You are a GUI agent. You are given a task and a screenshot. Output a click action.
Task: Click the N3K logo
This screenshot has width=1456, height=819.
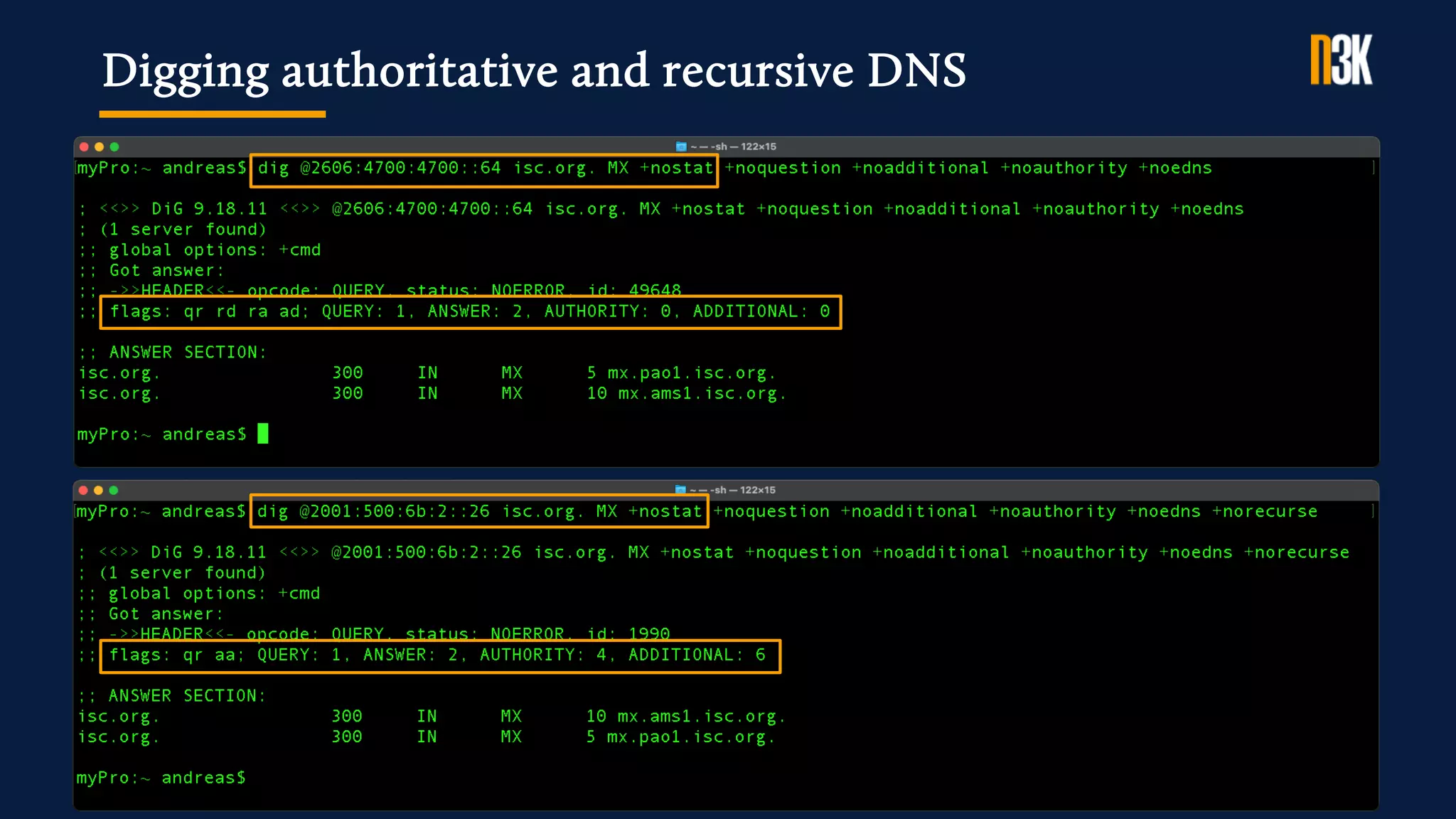[1342, 60]
